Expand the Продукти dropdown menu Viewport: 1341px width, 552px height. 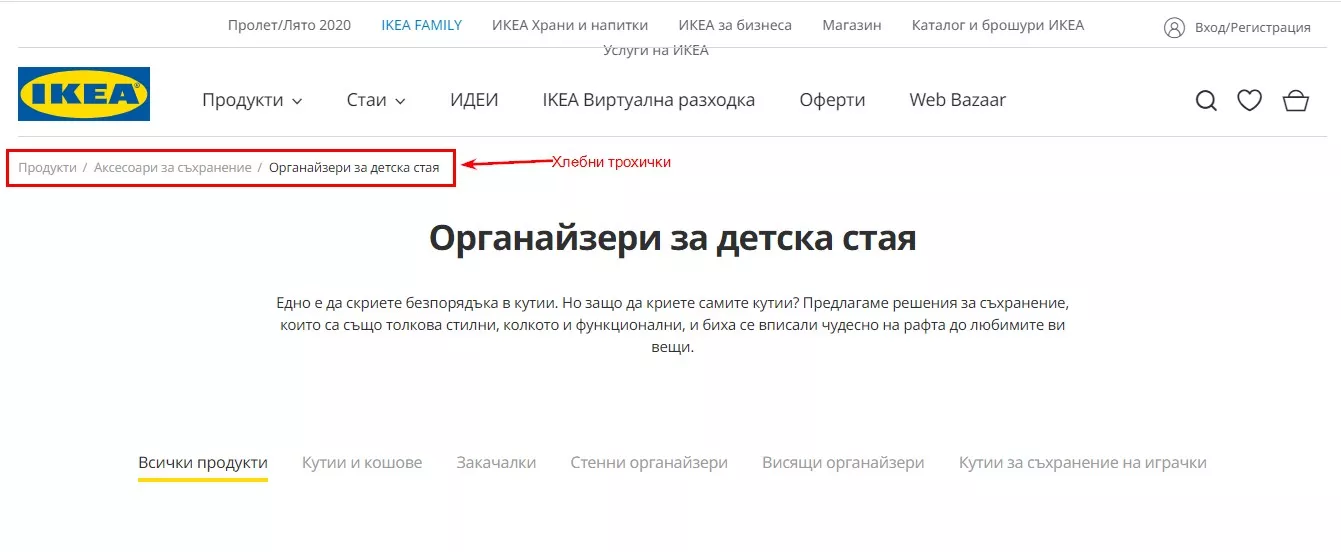coord(252,100)
